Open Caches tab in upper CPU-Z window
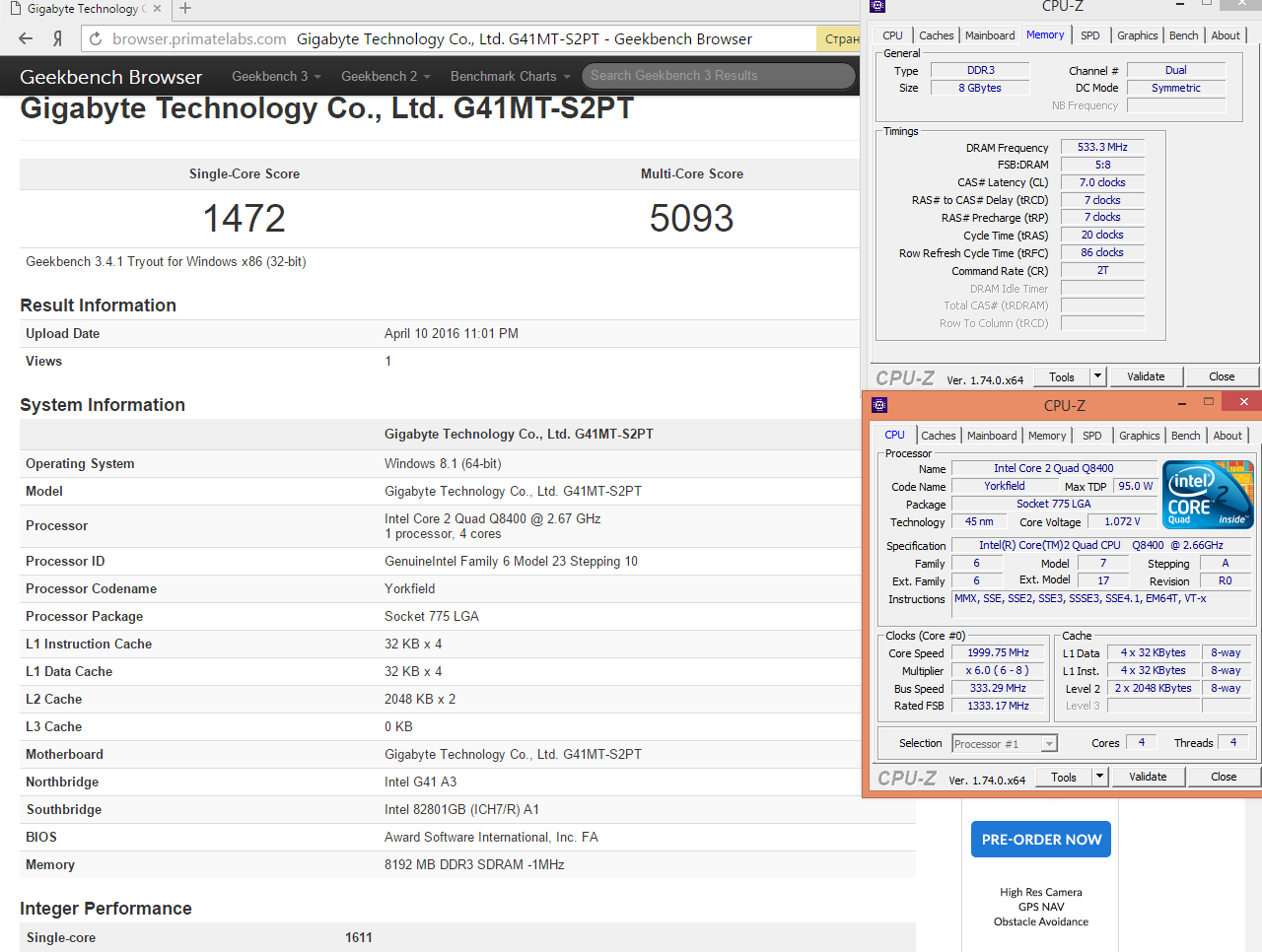 (x=936, y=35)
